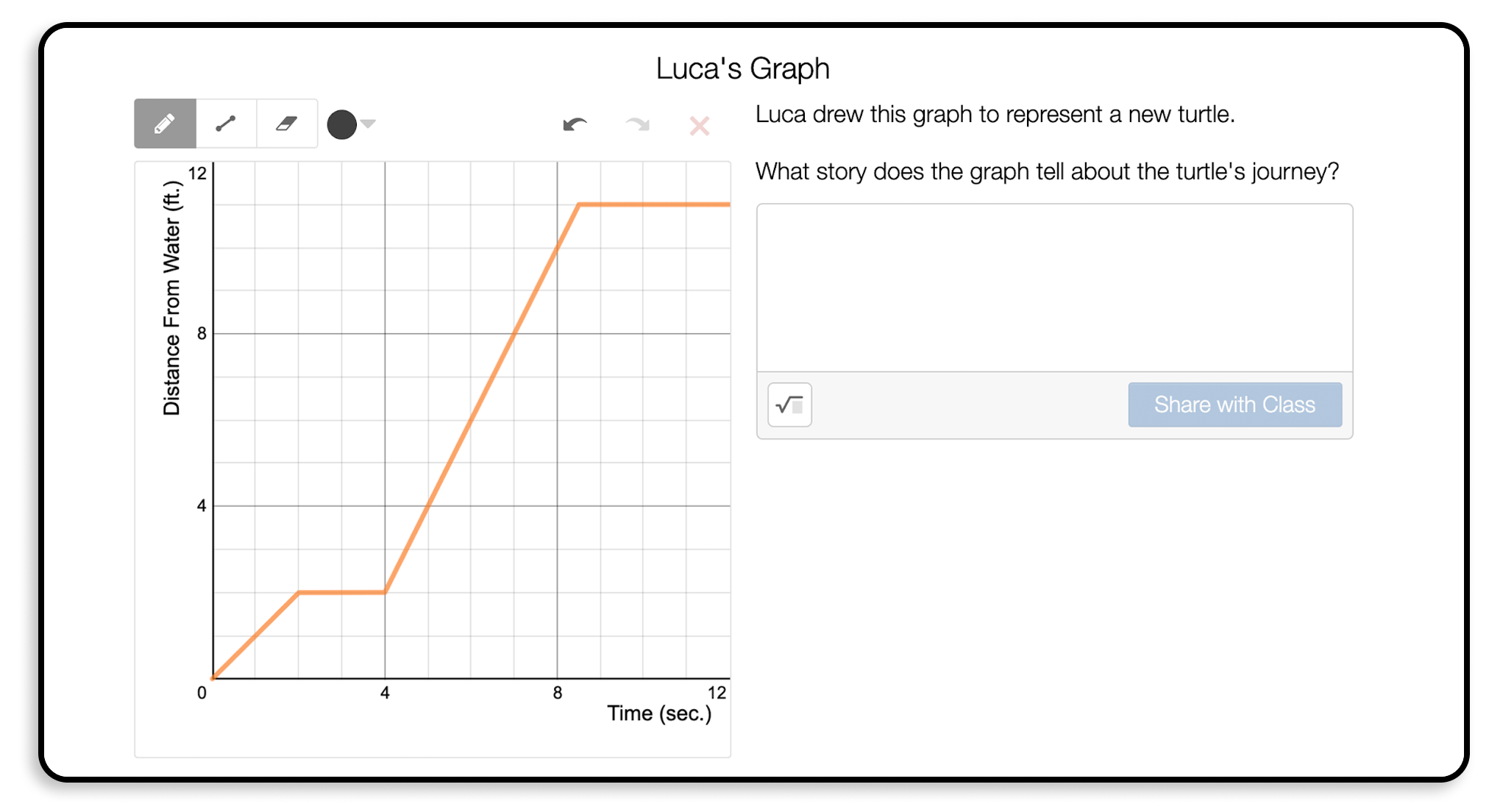Open the square root math keypad
Viewport: 1489px width, 812px height.
[789, 404]
